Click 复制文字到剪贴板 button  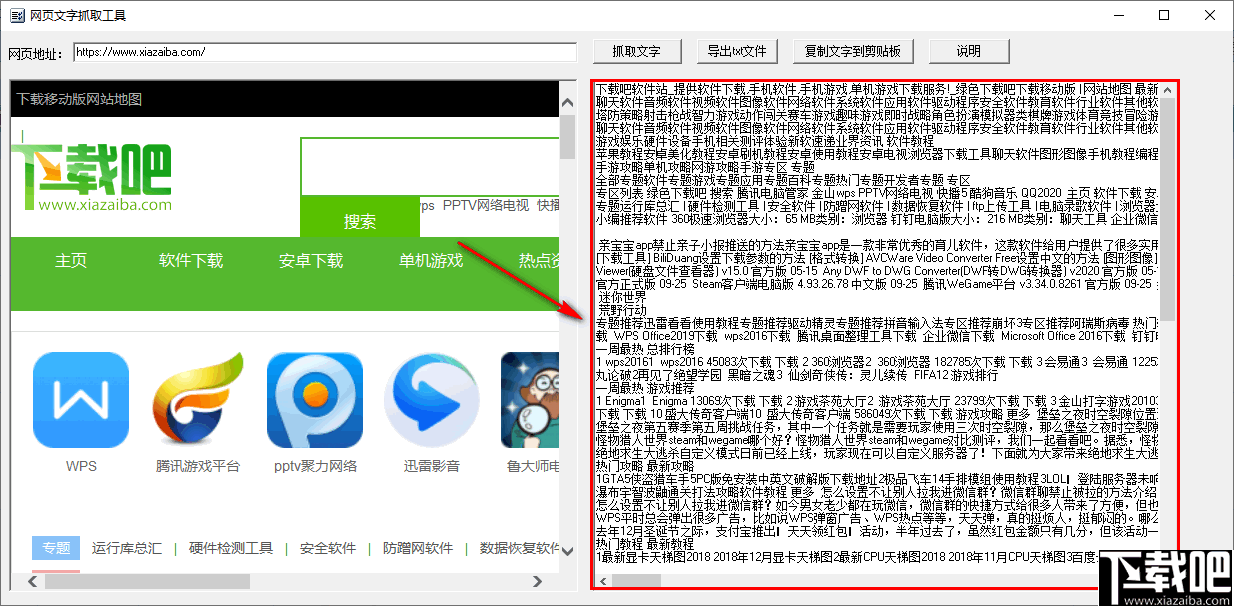853,51
